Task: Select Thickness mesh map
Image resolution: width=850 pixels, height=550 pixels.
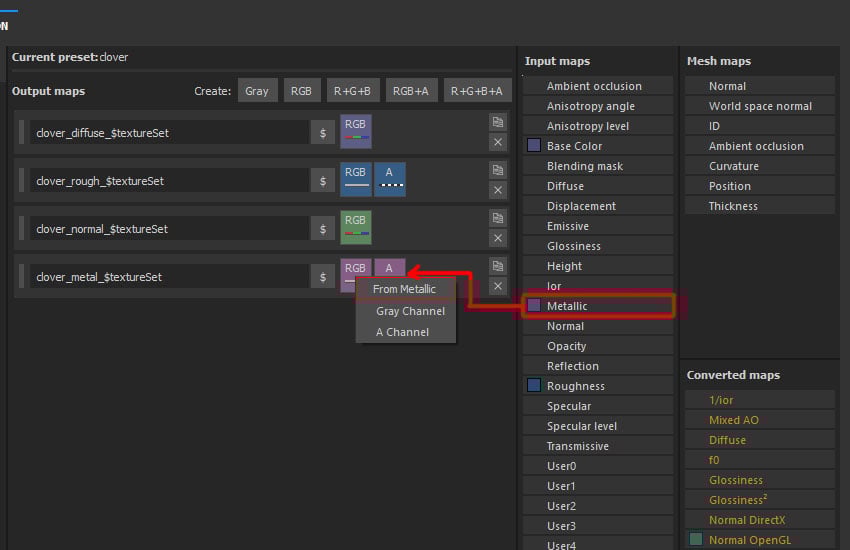Action: pos(759,206)
